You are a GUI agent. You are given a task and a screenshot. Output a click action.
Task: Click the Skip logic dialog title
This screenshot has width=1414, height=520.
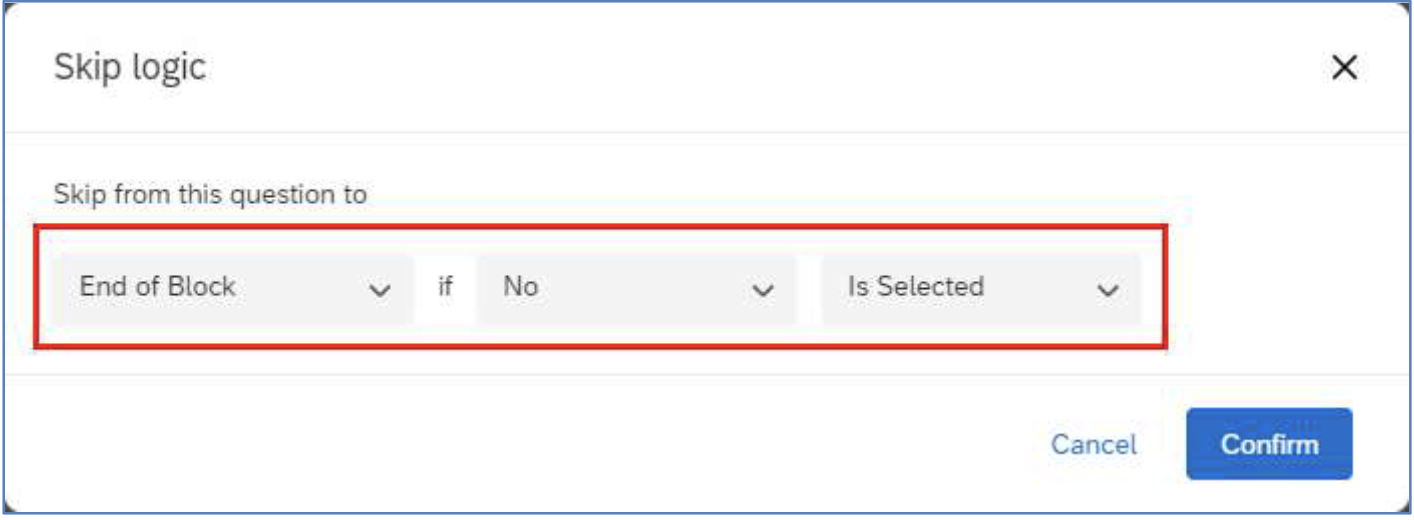click(129, 67)
